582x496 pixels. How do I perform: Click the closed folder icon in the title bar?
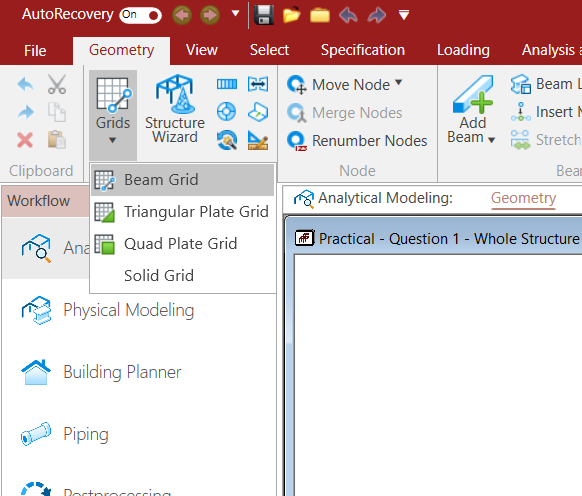320,16
